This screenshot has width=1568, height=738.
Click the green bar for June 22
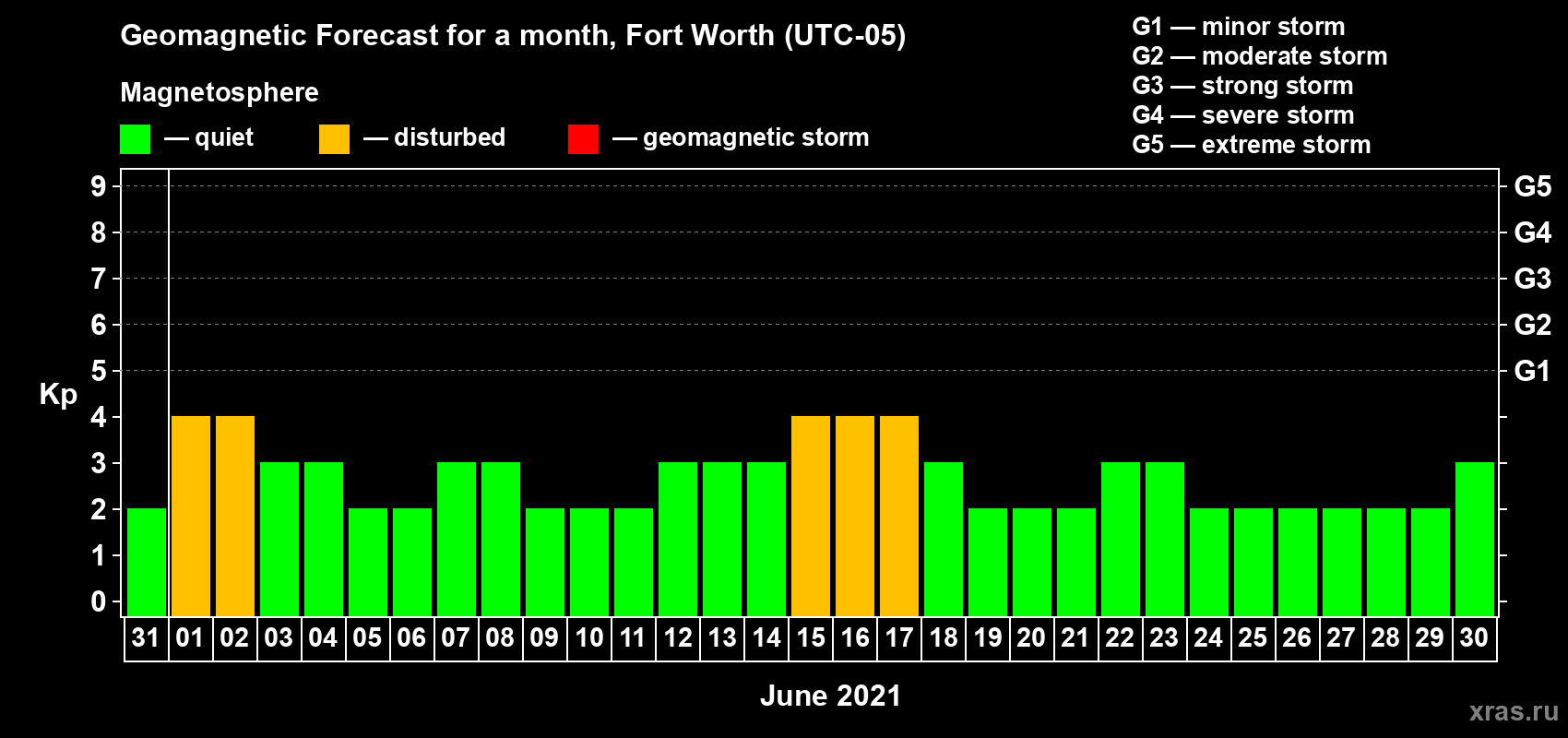coord(1121,539)
